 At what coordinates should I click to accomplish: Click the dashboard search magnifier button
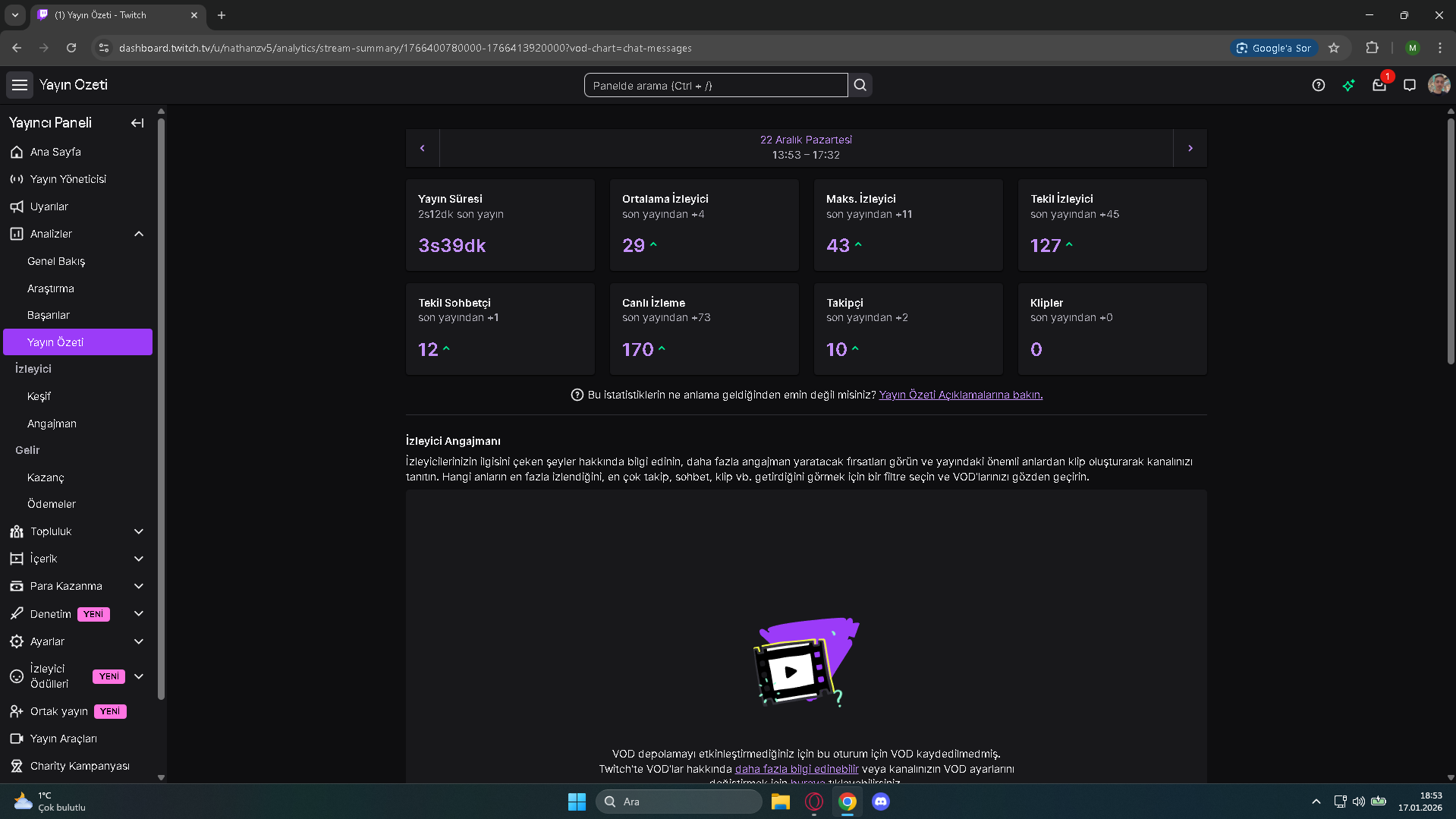[860, 85]
